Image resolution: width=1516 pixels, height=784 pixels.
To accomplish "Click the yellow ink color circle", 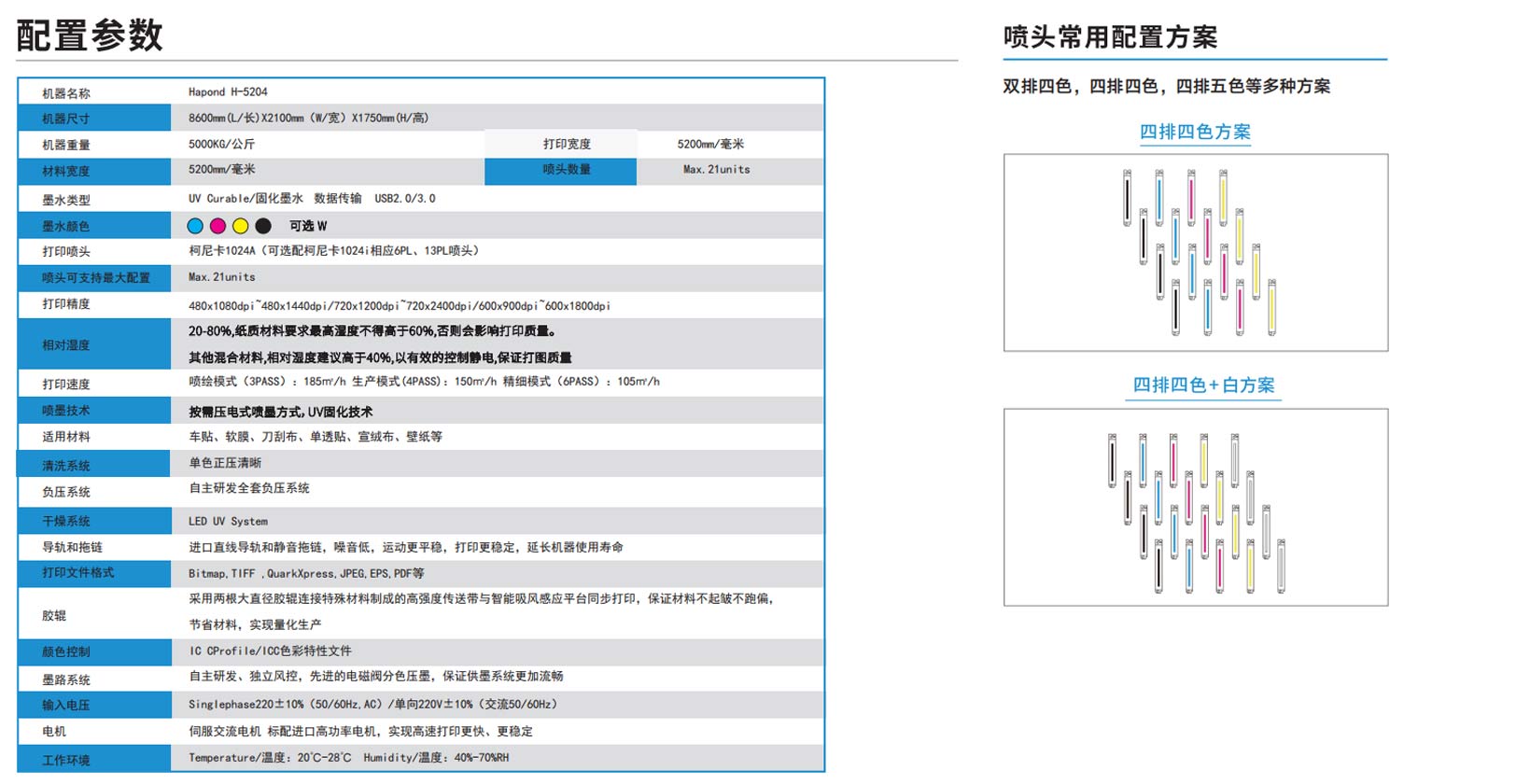I will 240,226.
